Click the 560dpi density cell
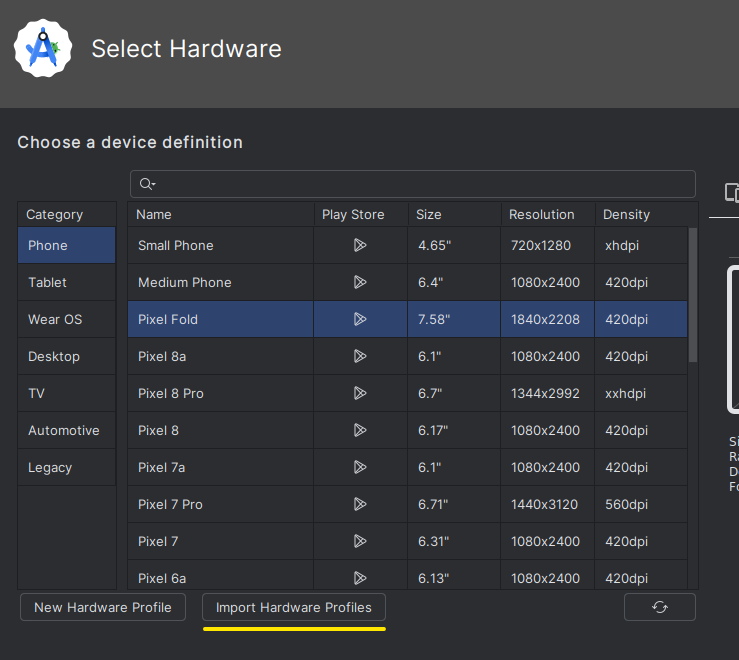 [x=641, y=504]
